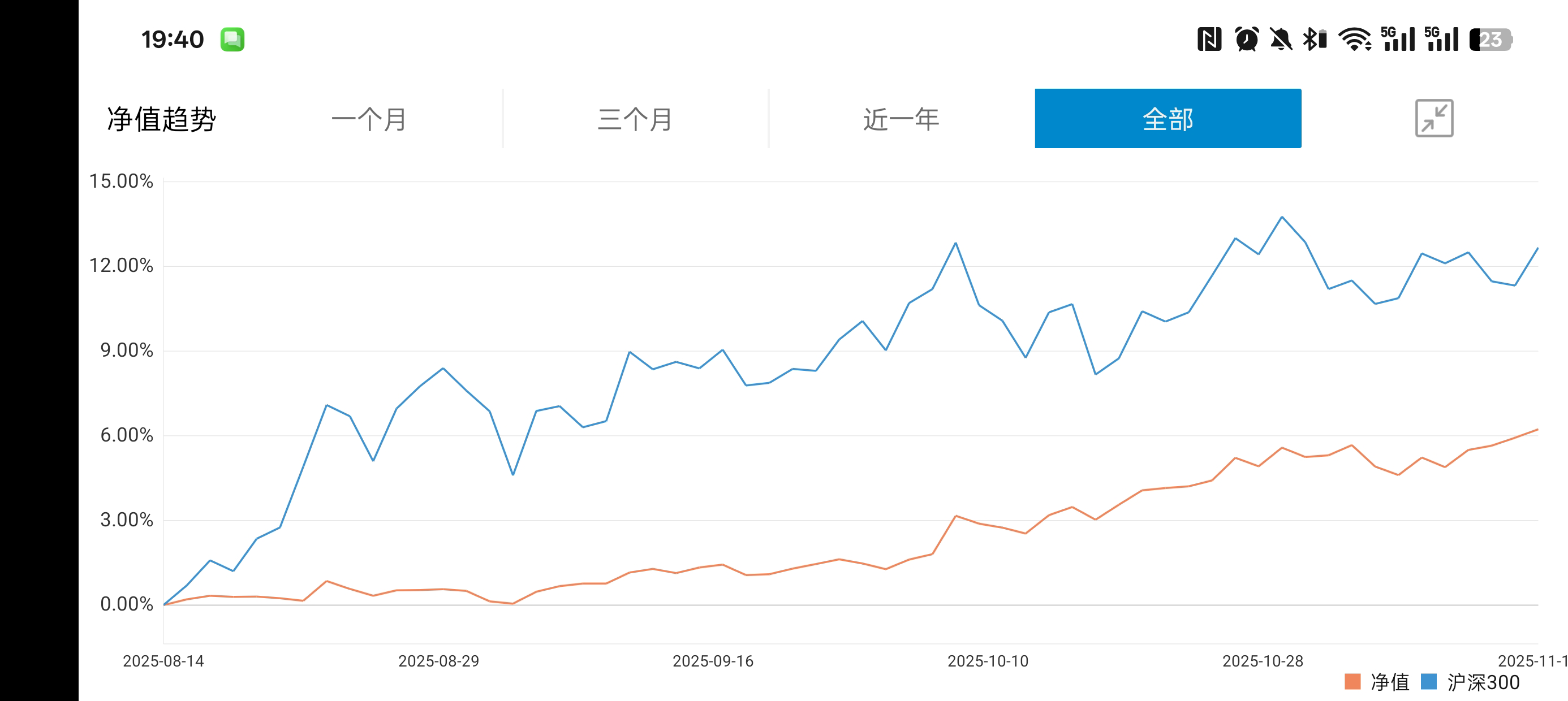Image resolution: width=1568 pixels, height=701 pixels.
Task: Select the 全部 time range tab
Action: click(1168, 119)
